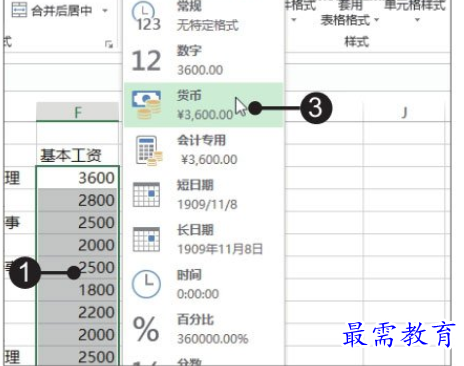Viewport: 464px width, 366px height.
Task: Click the 无特定格式 description text
Action: 208,25
